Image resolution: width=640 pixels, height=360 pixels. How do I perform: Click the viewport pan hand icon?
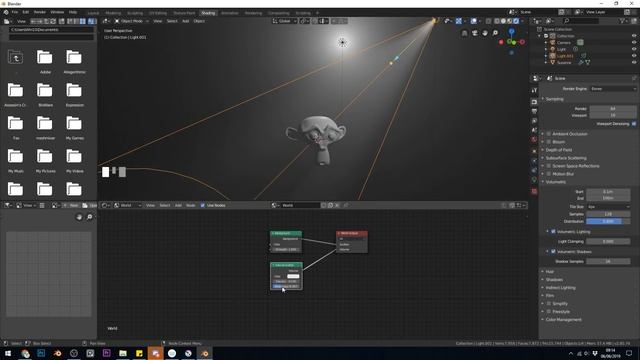(x=485, y=33)
